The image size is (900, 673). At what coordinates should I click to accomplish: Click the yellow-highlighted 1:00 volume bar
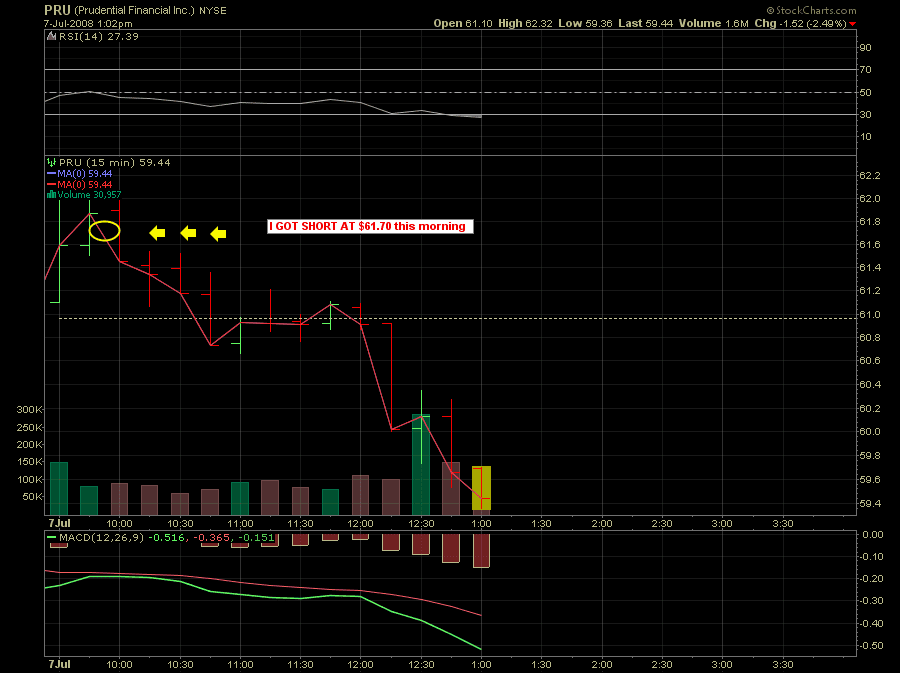pos(481,488)
